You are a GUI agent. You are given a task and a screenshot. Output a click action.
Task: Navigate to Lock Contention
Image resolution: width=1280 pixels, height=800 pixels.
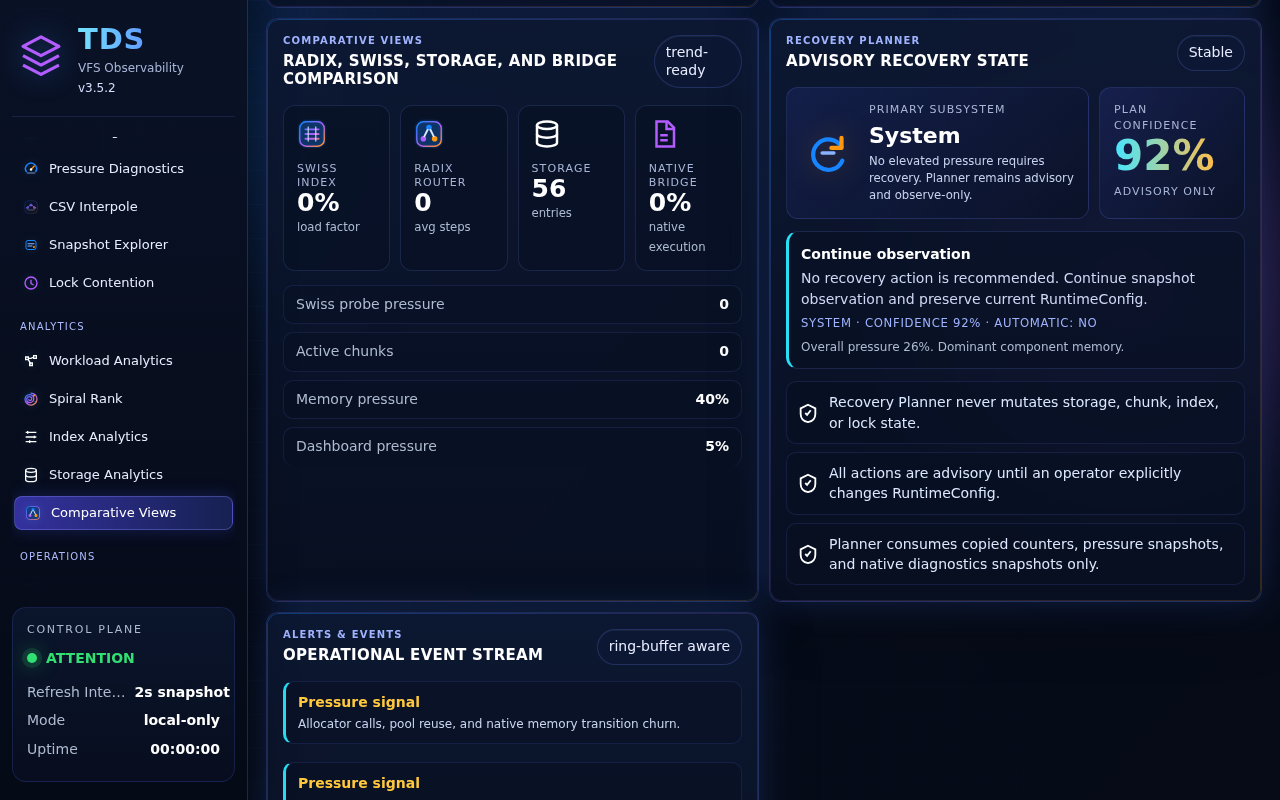(123, 283)
